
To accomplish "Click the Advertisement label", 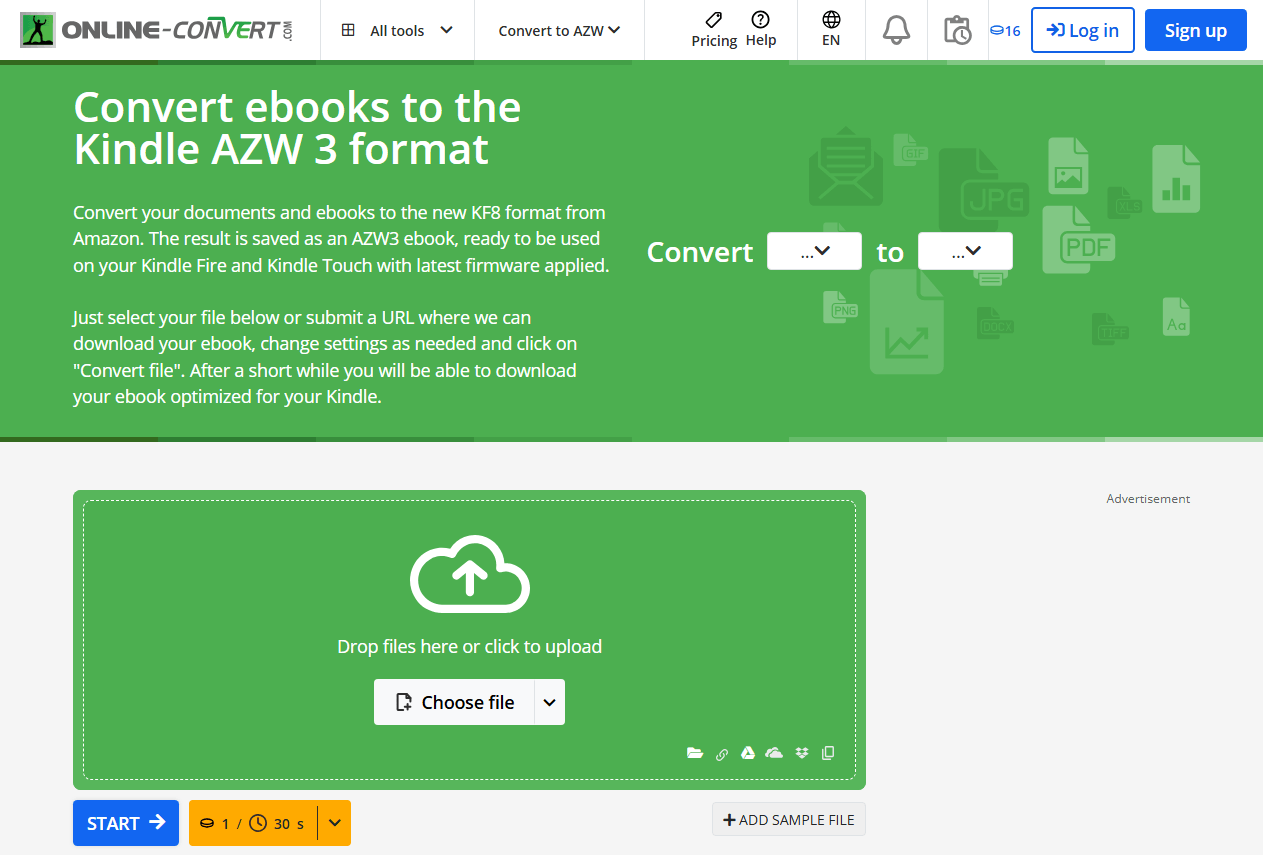I will tap(1148, 498).
